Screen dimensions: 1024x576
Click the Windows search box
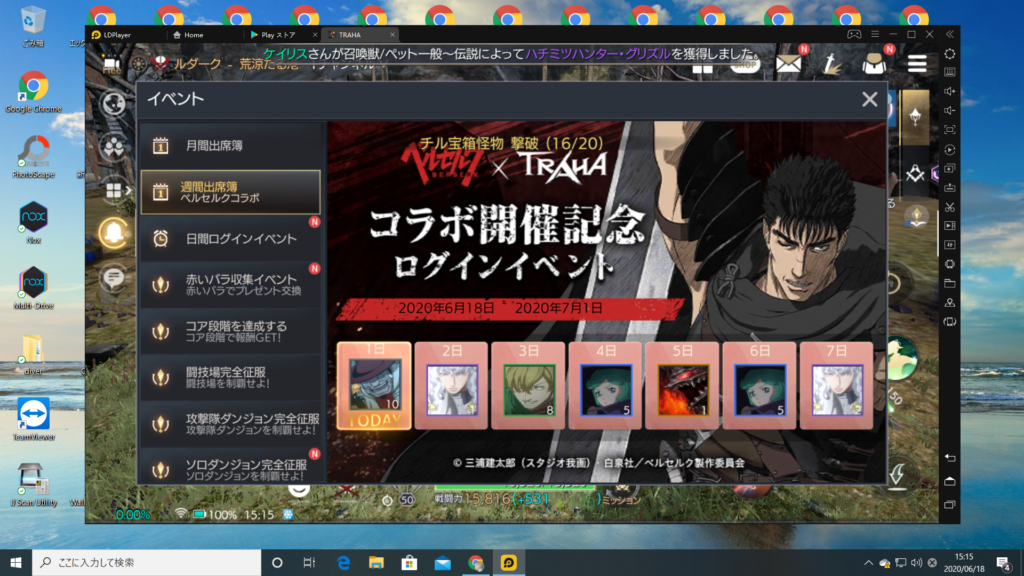(x=147, y=562)
